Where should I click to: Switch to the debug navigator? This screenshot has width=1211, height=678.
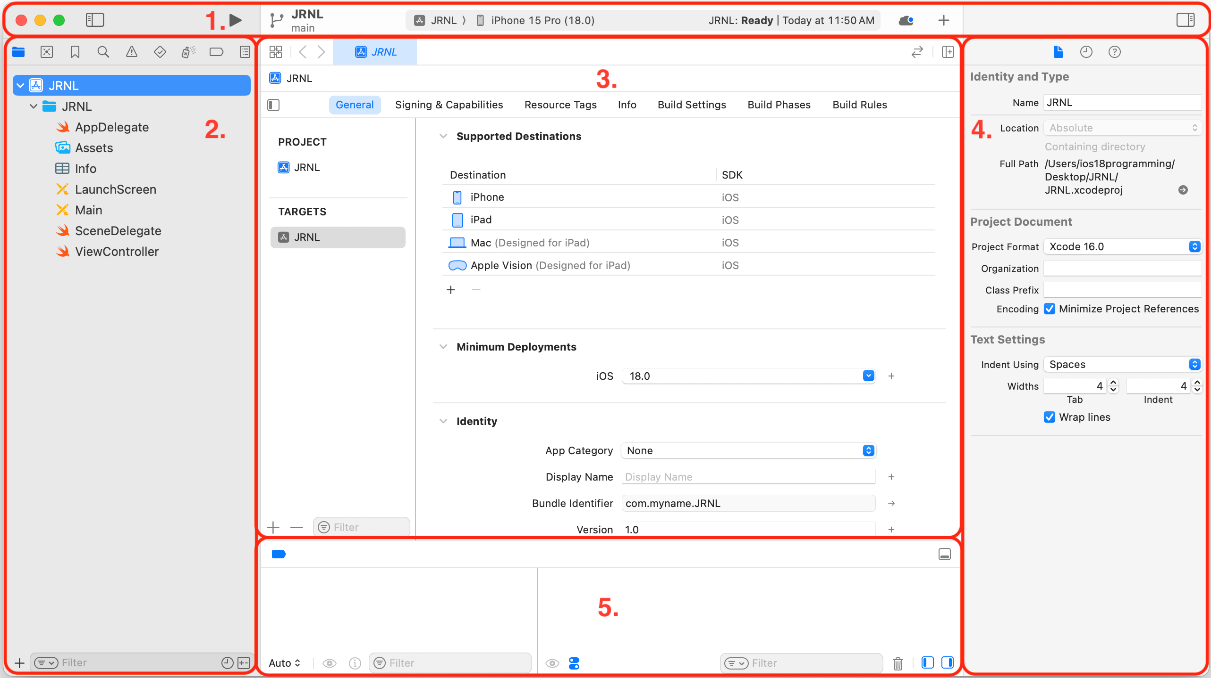click(x=188, y=52)
